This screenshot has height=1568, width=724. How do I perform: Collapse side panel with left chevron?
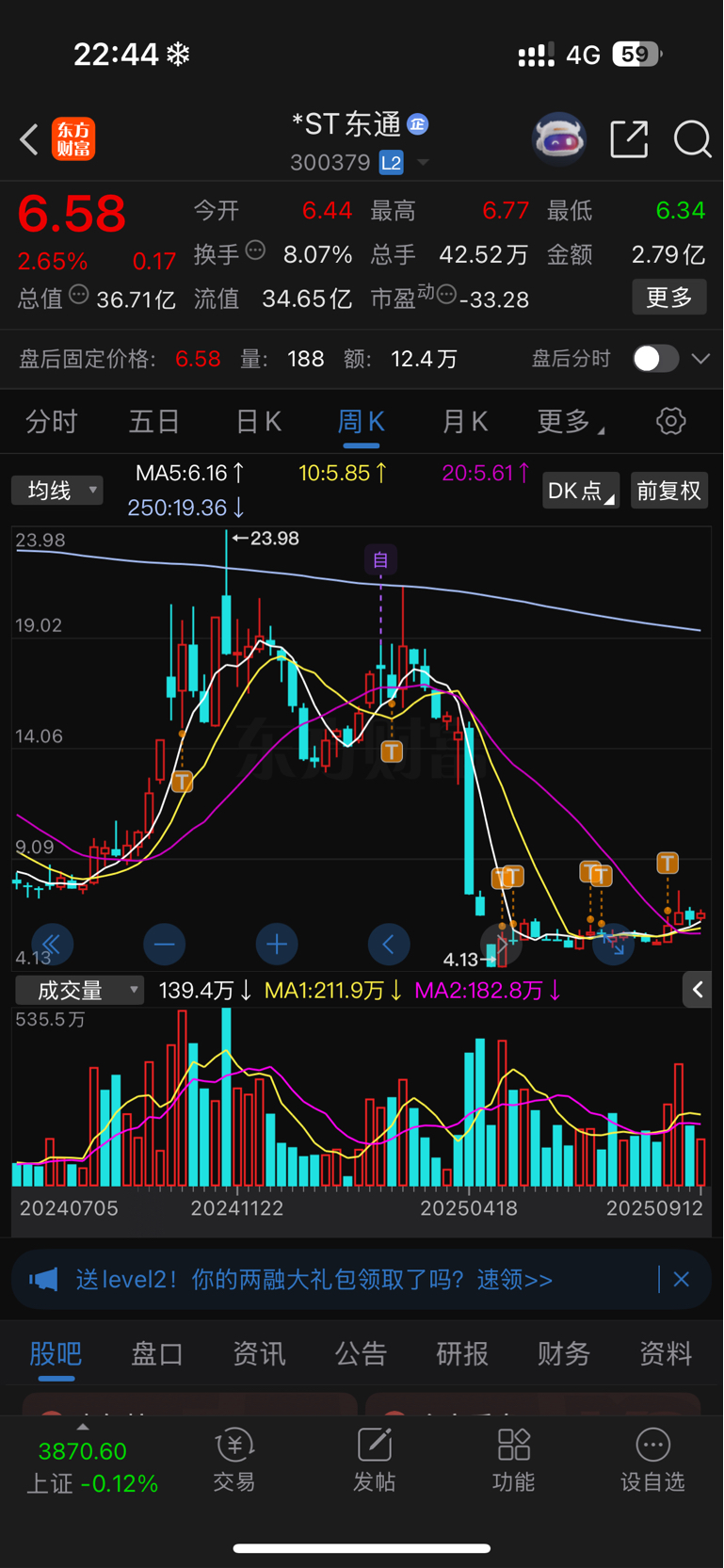(698, 990)
